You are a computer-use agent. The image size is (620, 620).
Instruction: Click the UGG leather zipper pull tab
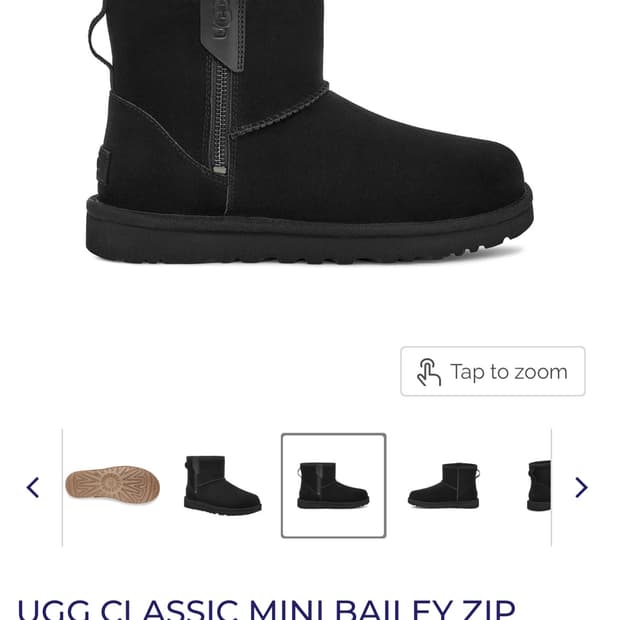pyautogui.click(x=224, y=34)
